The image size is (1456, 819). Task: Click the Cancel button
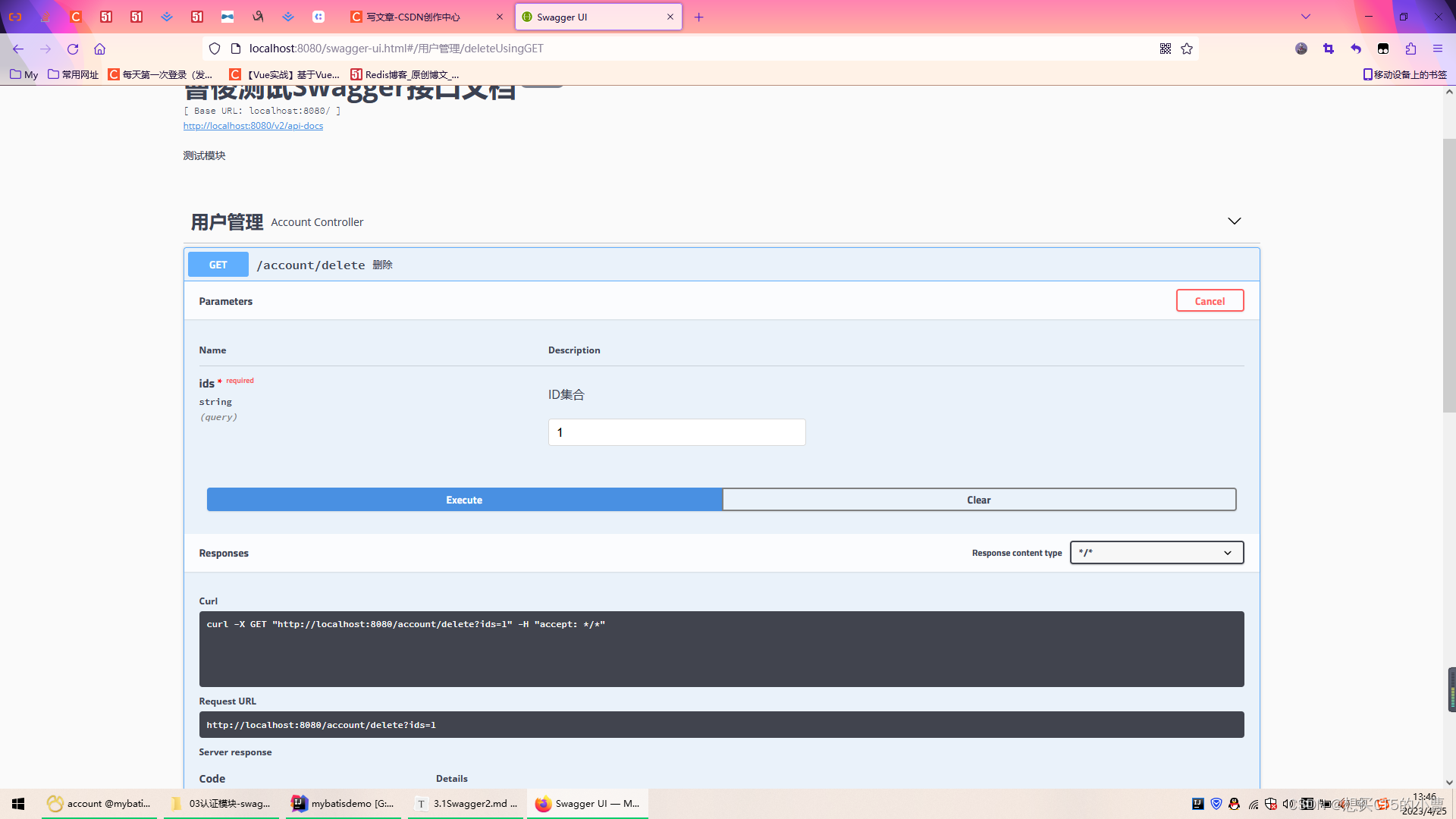tap(1210, 301)
